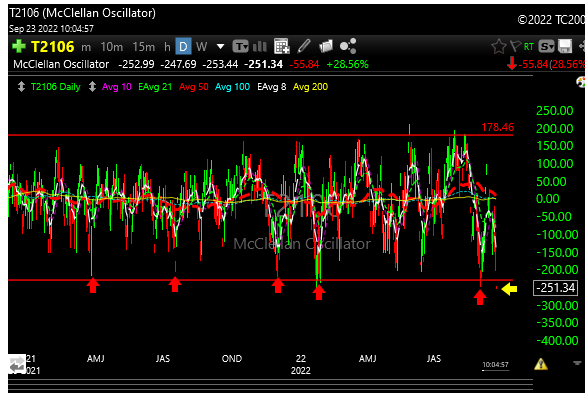
Task: Click the 0.00 scale value
Action: coord(547,199)
